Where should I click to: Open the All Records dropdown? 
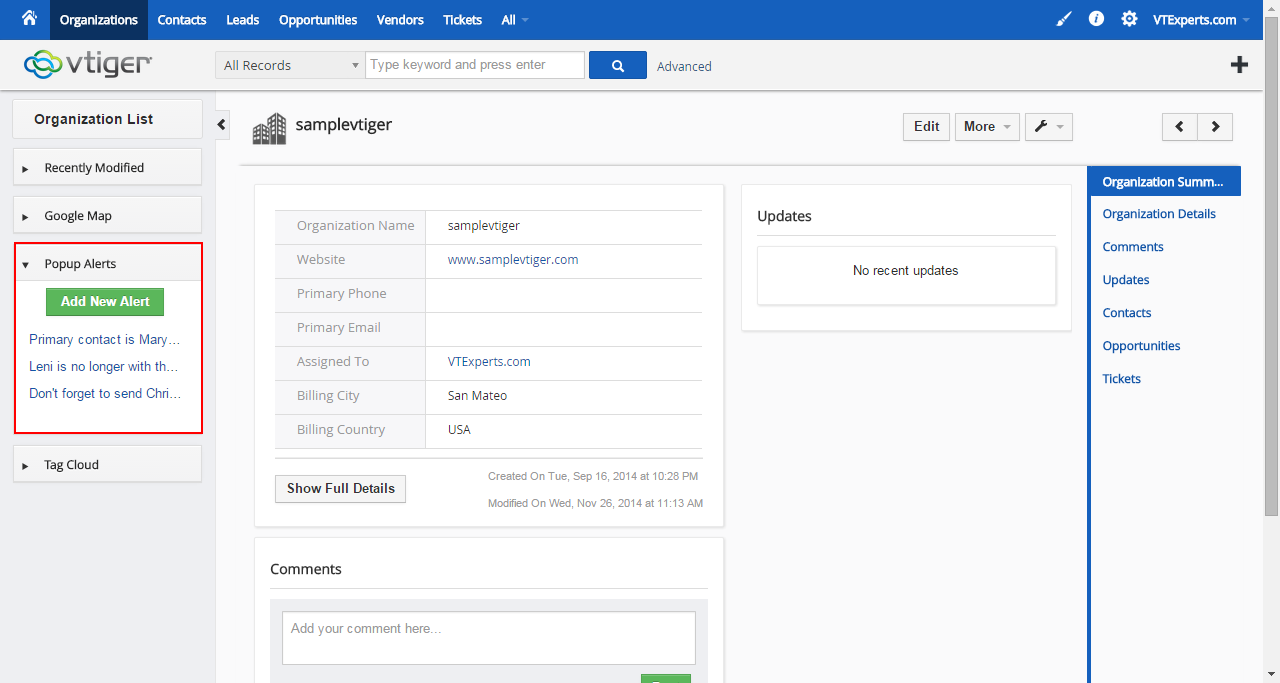coord(289,65)
